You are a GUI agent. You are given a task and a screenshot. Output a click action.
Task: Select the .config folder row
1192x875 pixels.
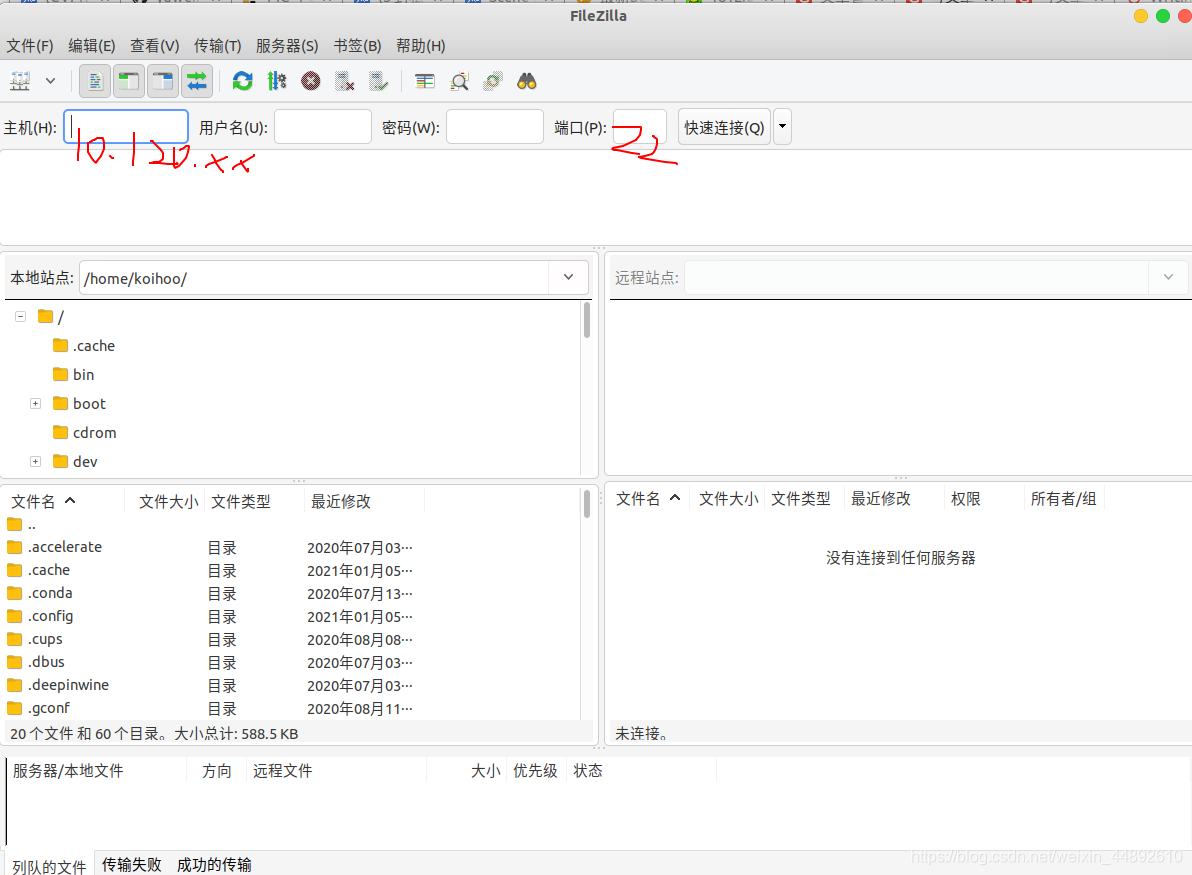click(x=291, y=617)
